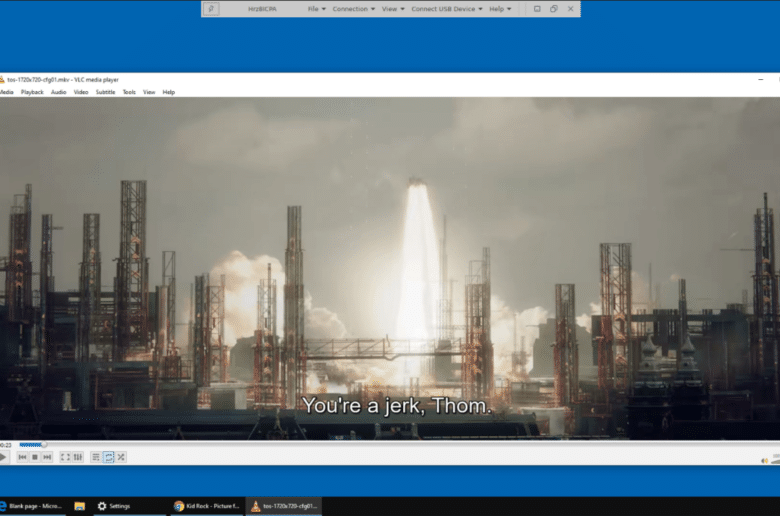Click the VLC taskbar item
Screen dimensions: 780x516
(x=284, y=506)
